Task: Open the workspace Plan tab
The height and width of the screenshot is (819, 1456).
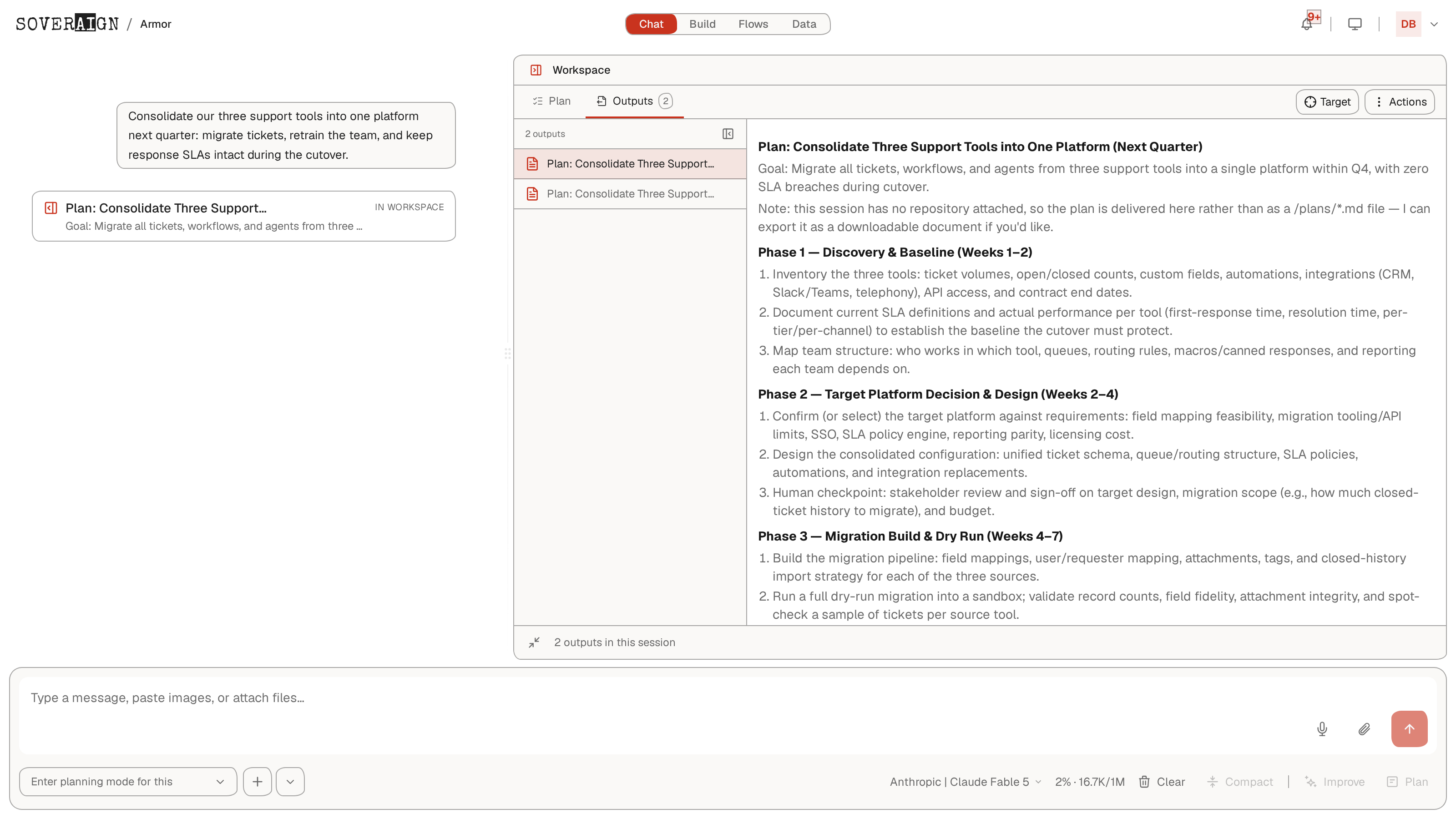Action: (x=551, y=101)
